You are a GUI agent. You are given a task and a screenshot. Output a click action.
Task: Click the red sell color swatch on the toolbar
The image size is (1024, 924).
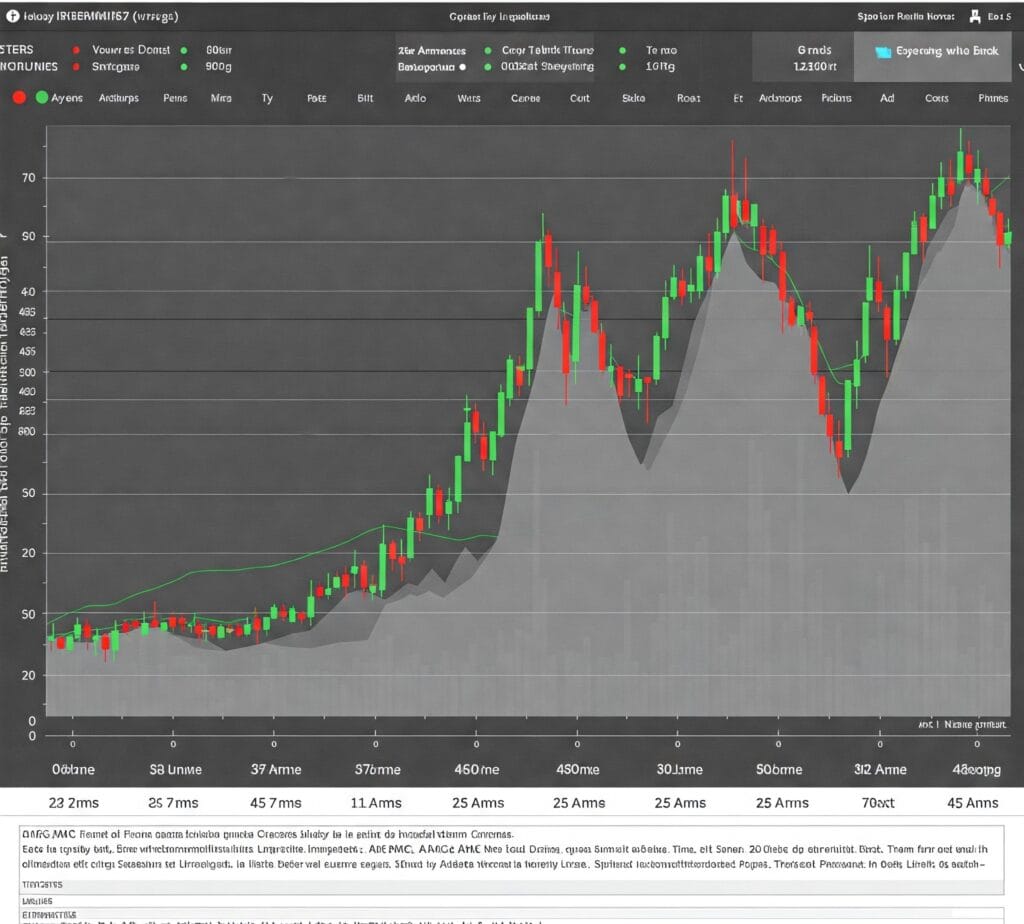coord(20,97)
